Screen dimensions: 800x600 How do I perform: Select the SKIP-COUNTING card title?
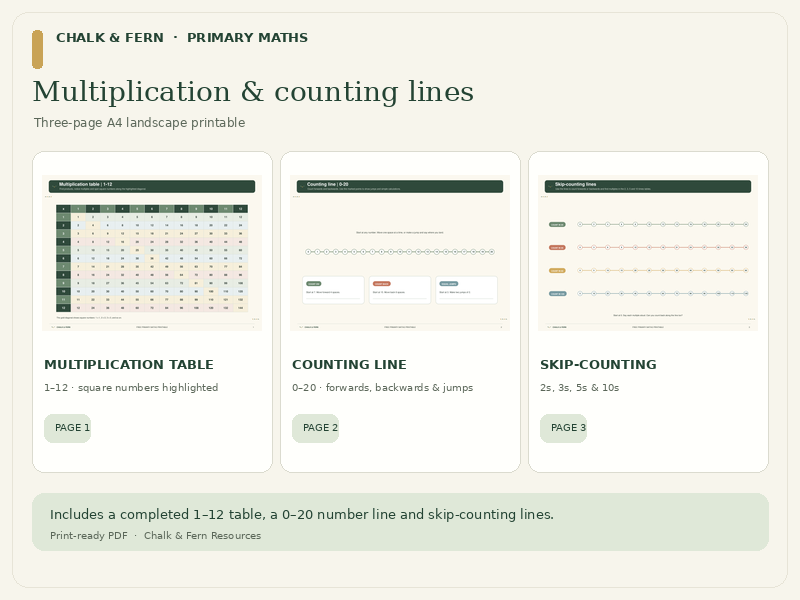[598, 365]
